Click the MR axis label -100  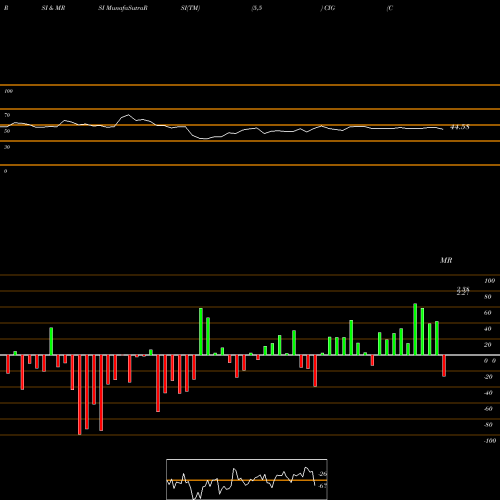point(490,441)
